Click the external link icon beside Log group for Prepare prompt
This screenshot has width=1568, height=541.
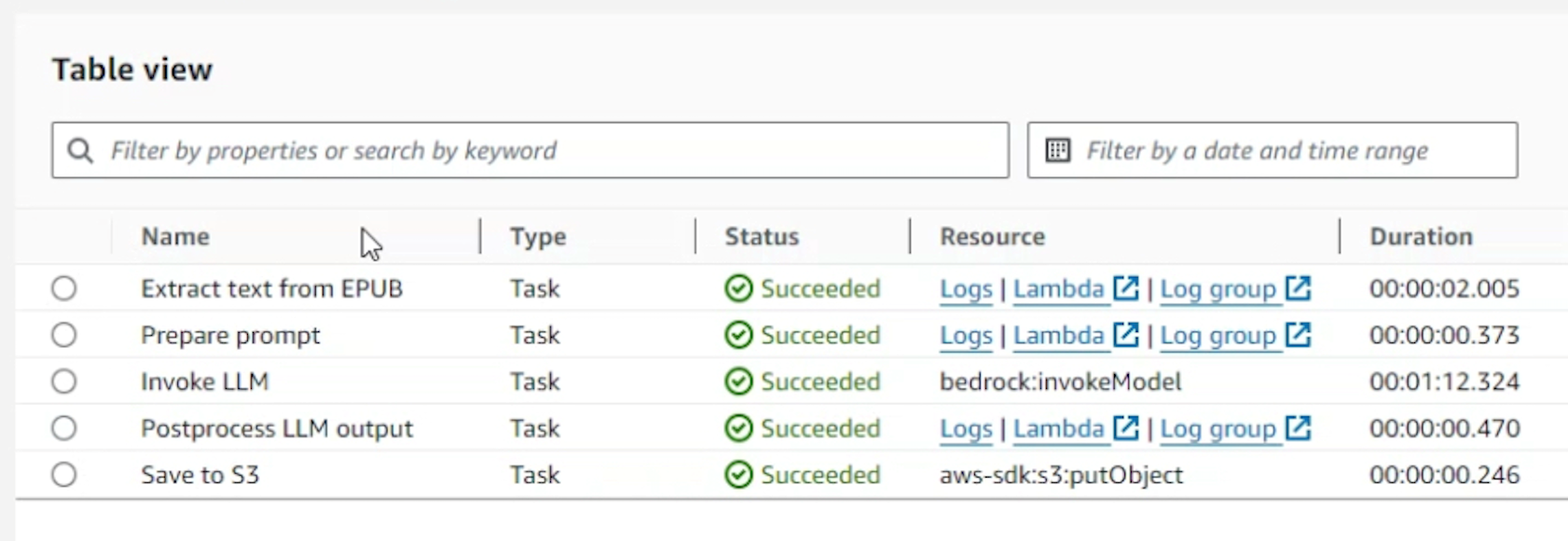pos(1298,335)
